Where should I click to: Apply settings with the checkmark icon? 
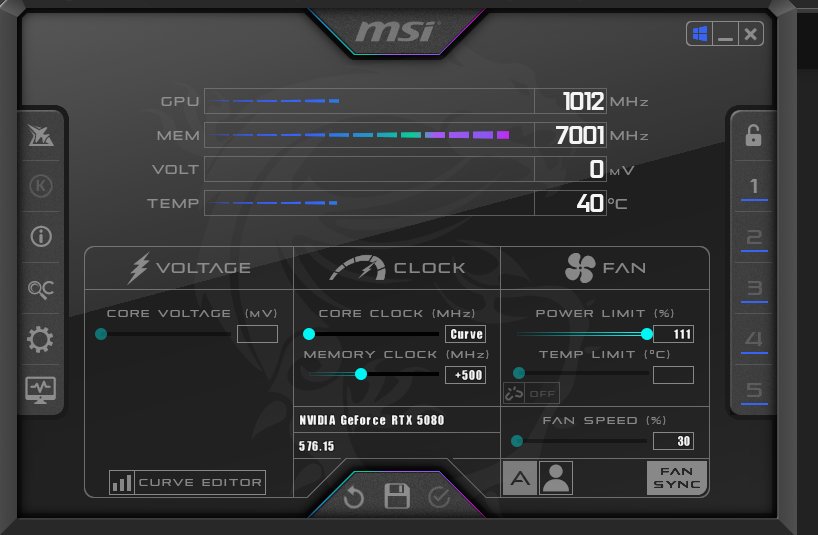coord(439,497)
